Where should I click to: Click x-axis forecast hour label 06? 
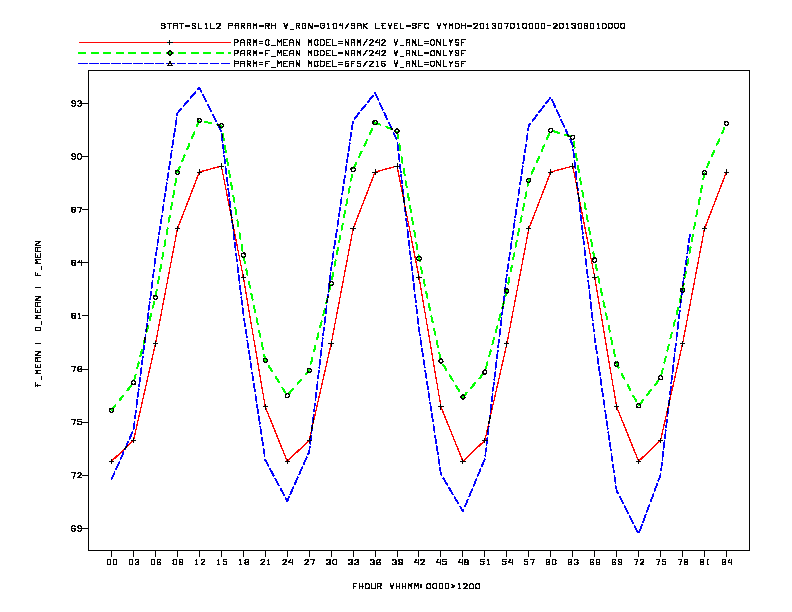[x=156, y=562]
